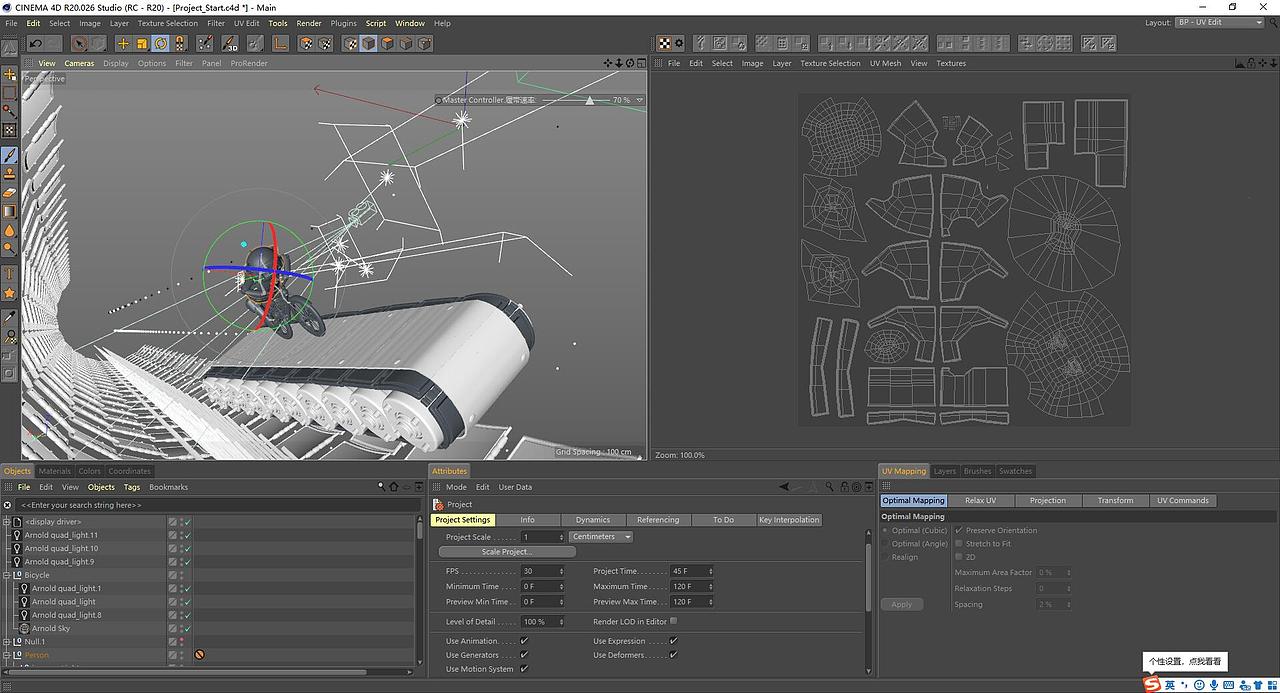Click the viewport pan arrows icon
The height and width of the screenshot is (693, 1280).
pyautogui.click(x=608, y=63)
